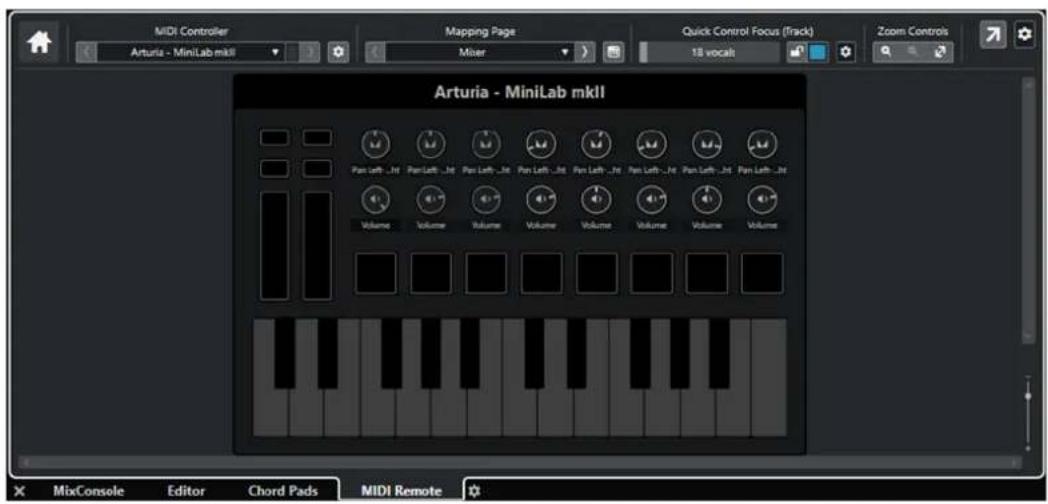Select the MIDI Remote tab
Image resolution: width=1048 pixels, height=504 pixels.
[x=401, y=491]
